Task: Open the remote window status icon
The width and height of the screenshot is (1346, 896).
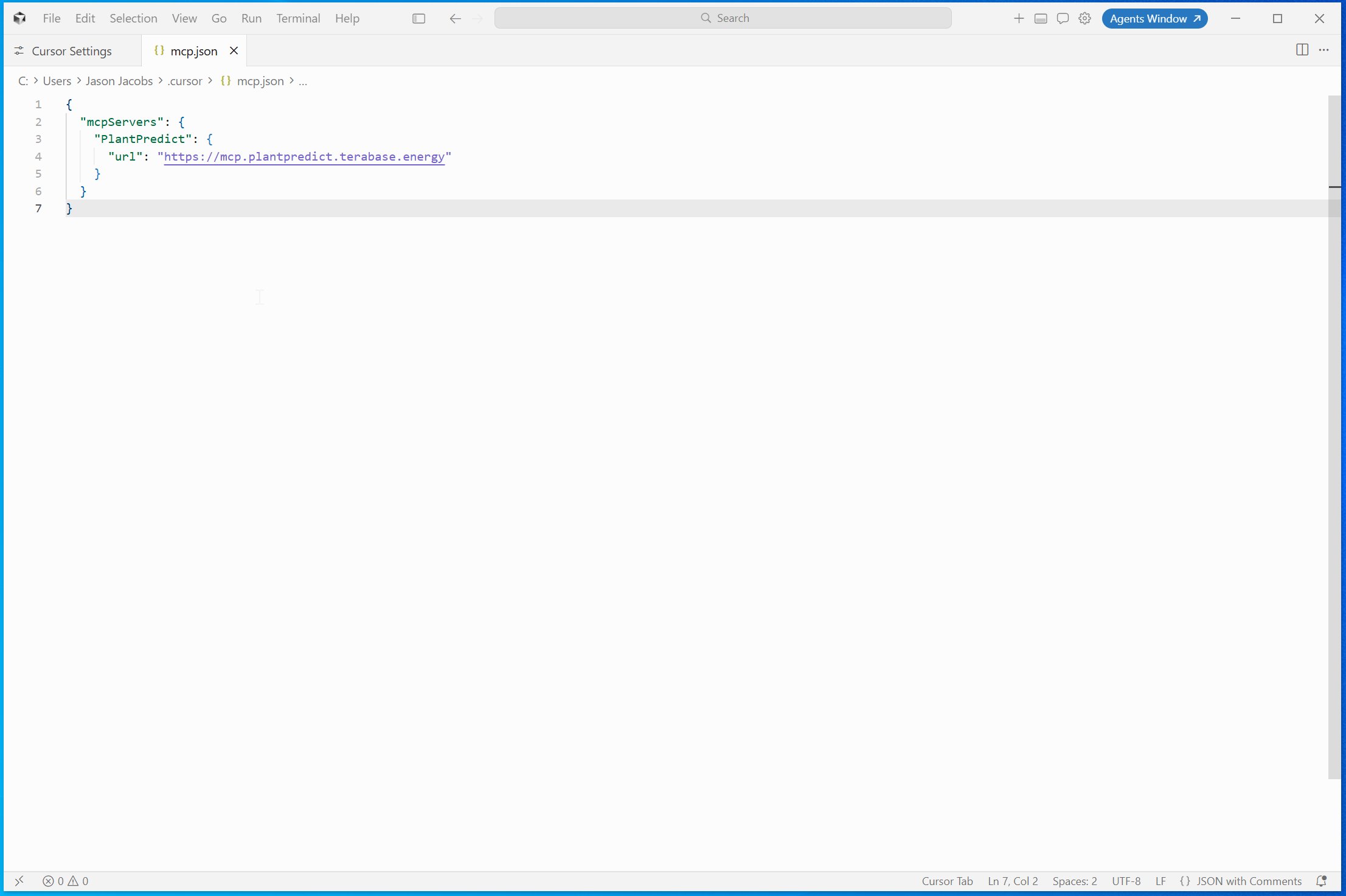Action: (19, 881)
